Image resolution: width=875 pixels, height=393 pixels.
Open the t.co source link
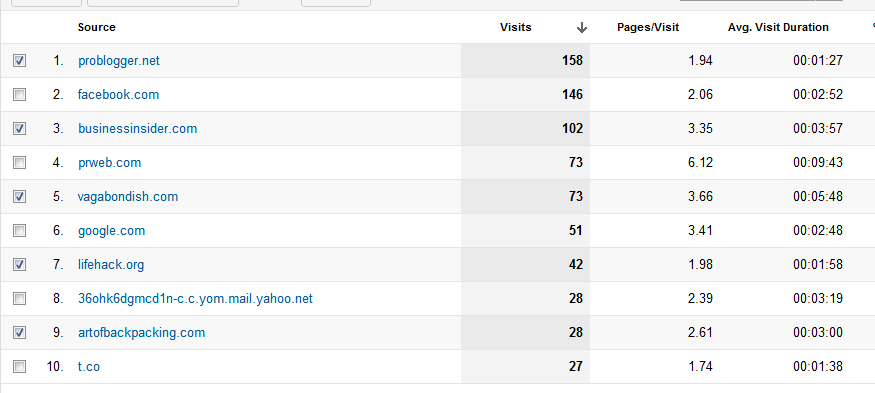(x=89, y=367)
